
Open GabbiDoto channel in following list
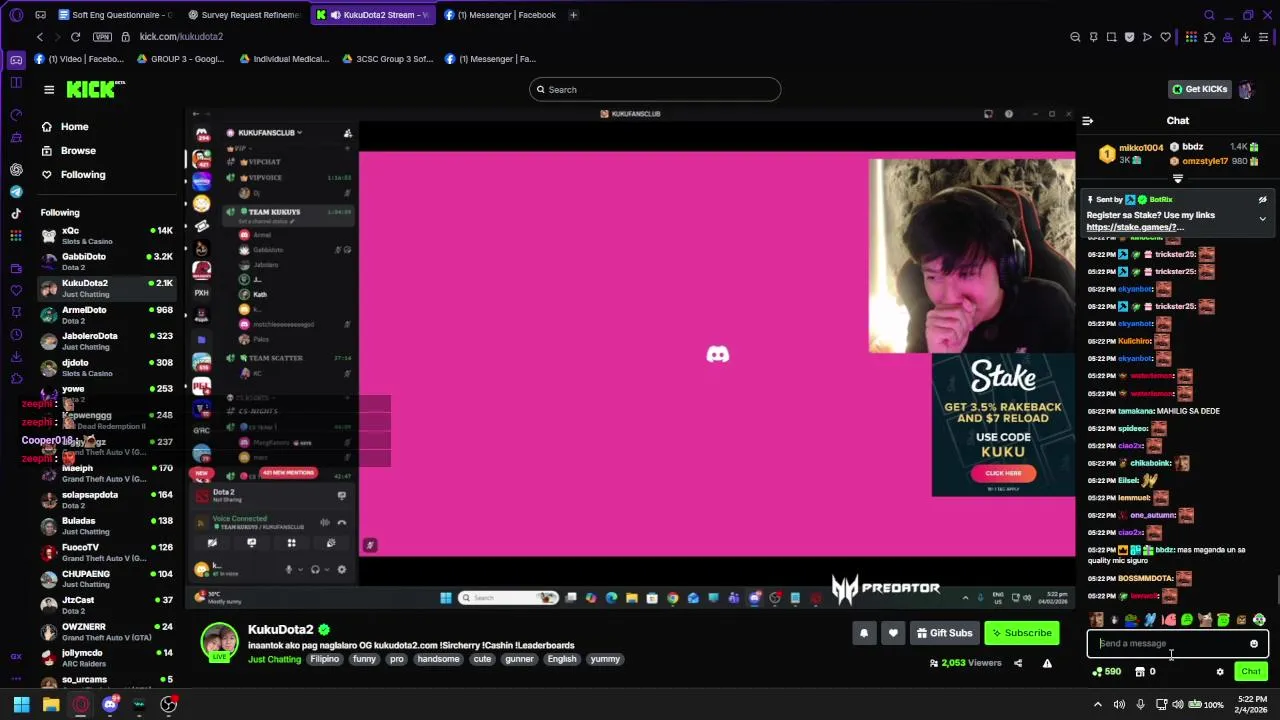click(107, 262)
